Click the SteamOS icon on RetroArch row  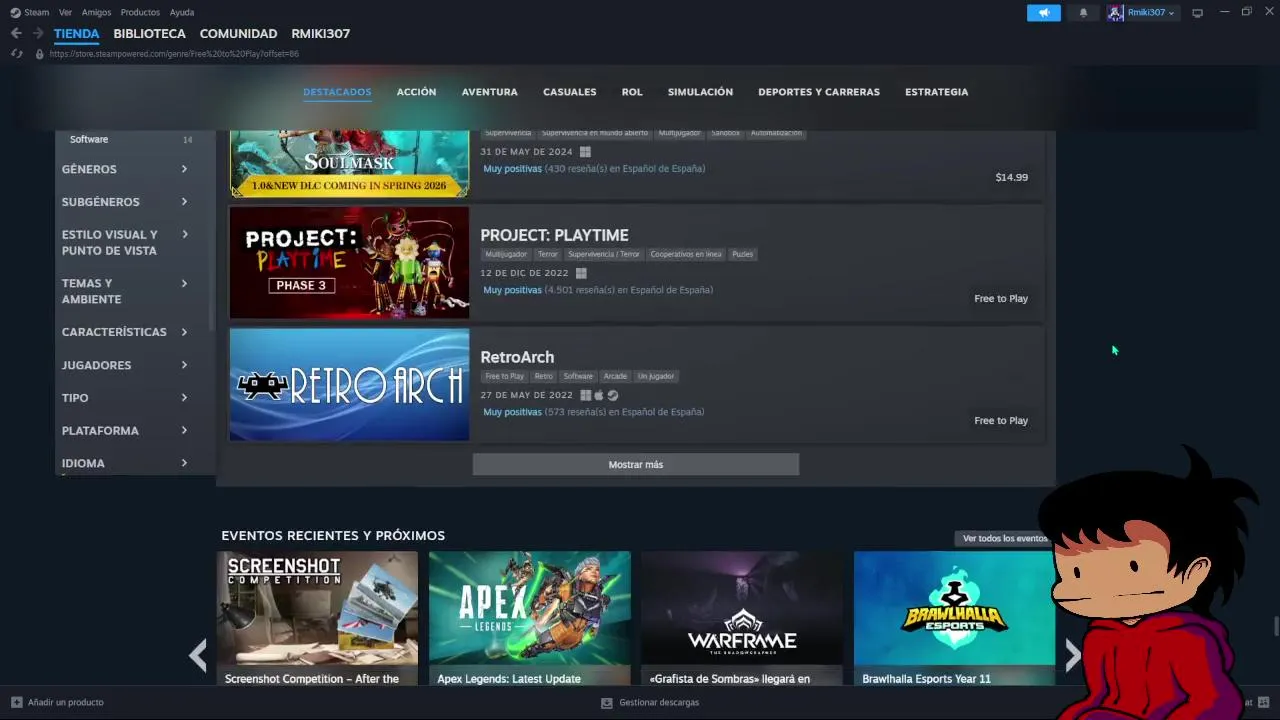coord(613,395)
